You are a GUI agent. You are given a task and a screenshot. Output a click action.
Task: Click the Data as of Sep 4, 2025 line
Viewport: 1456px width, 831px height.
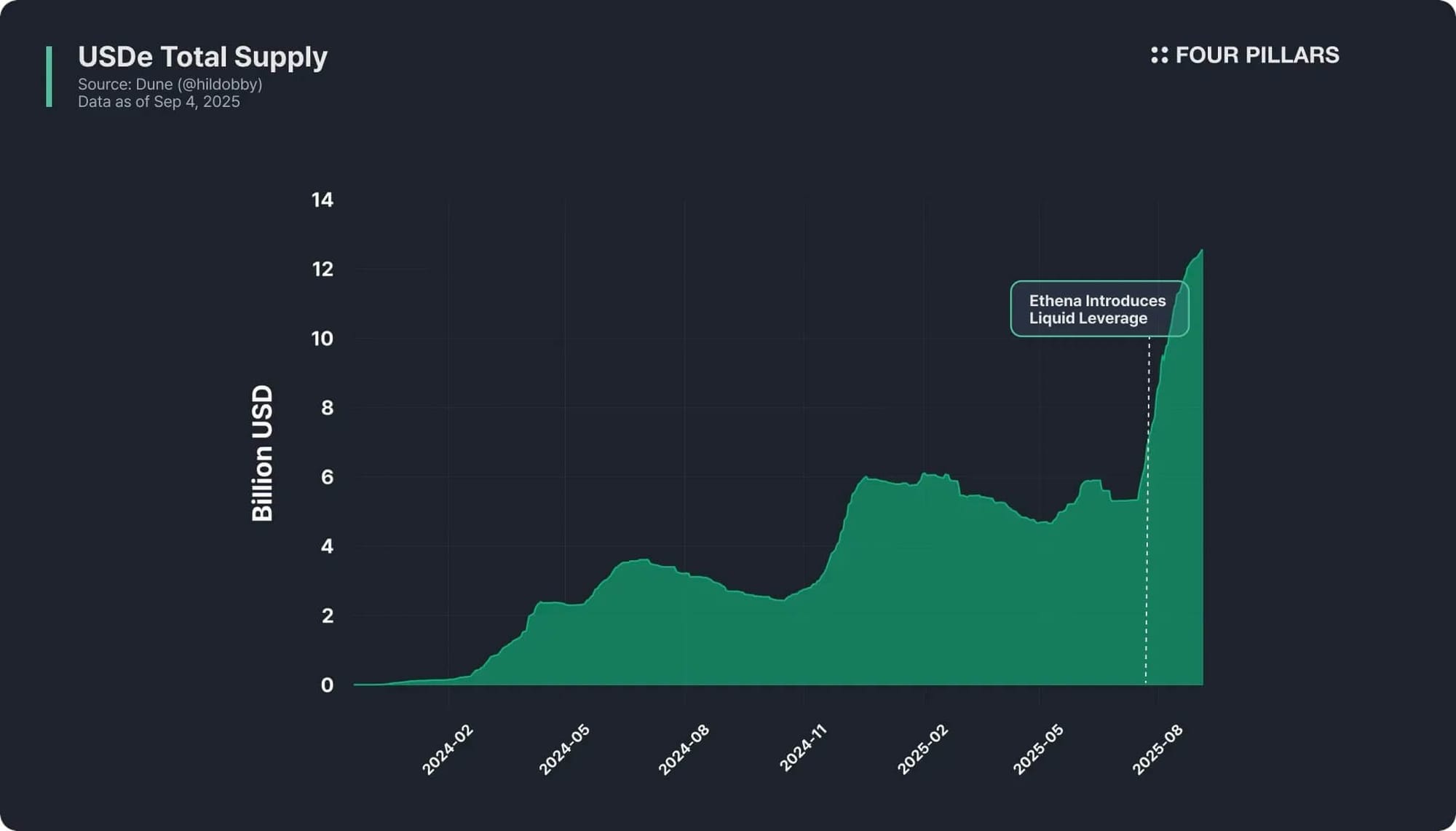coord(159,102)
